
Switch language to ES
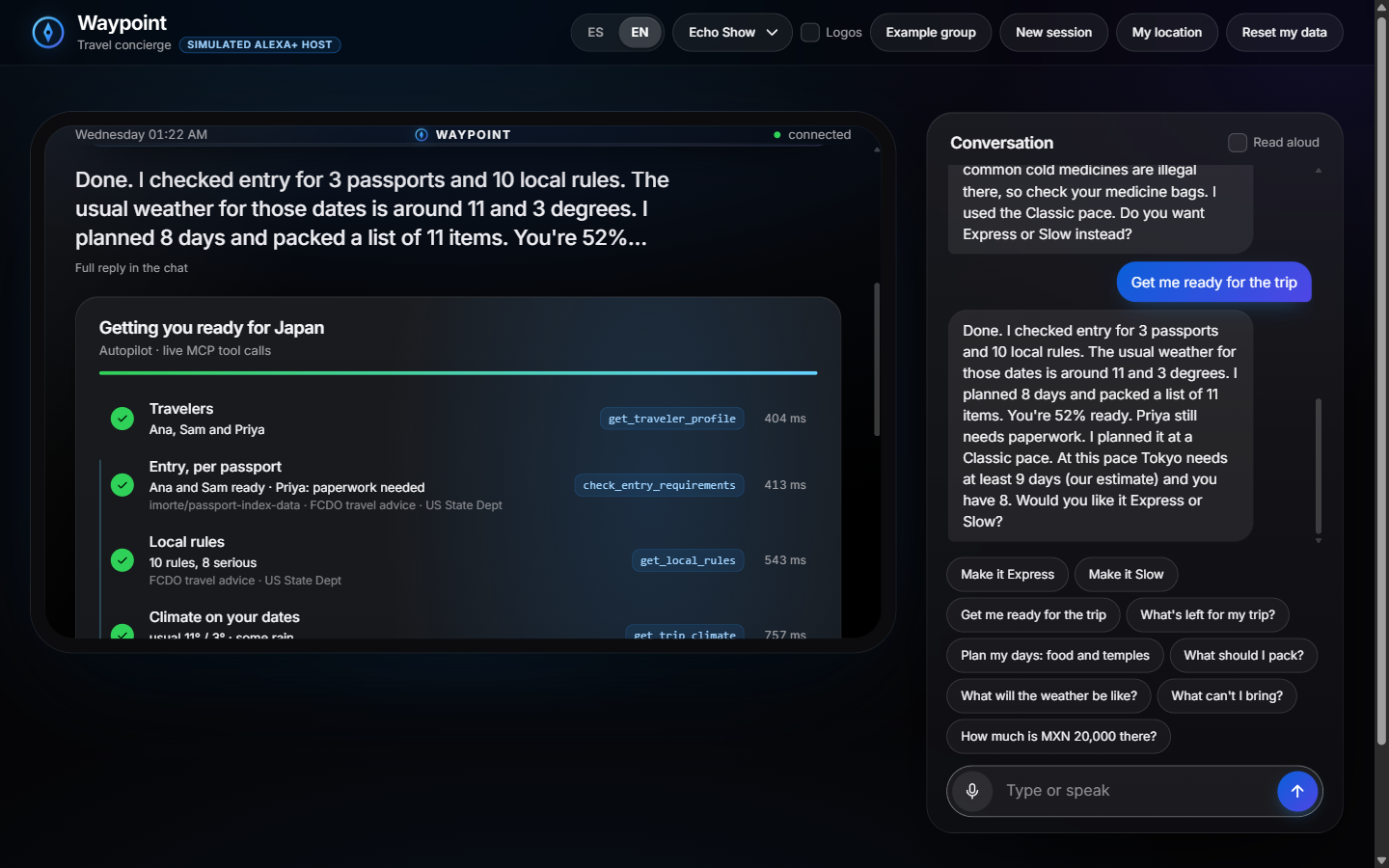click(596, 33)
